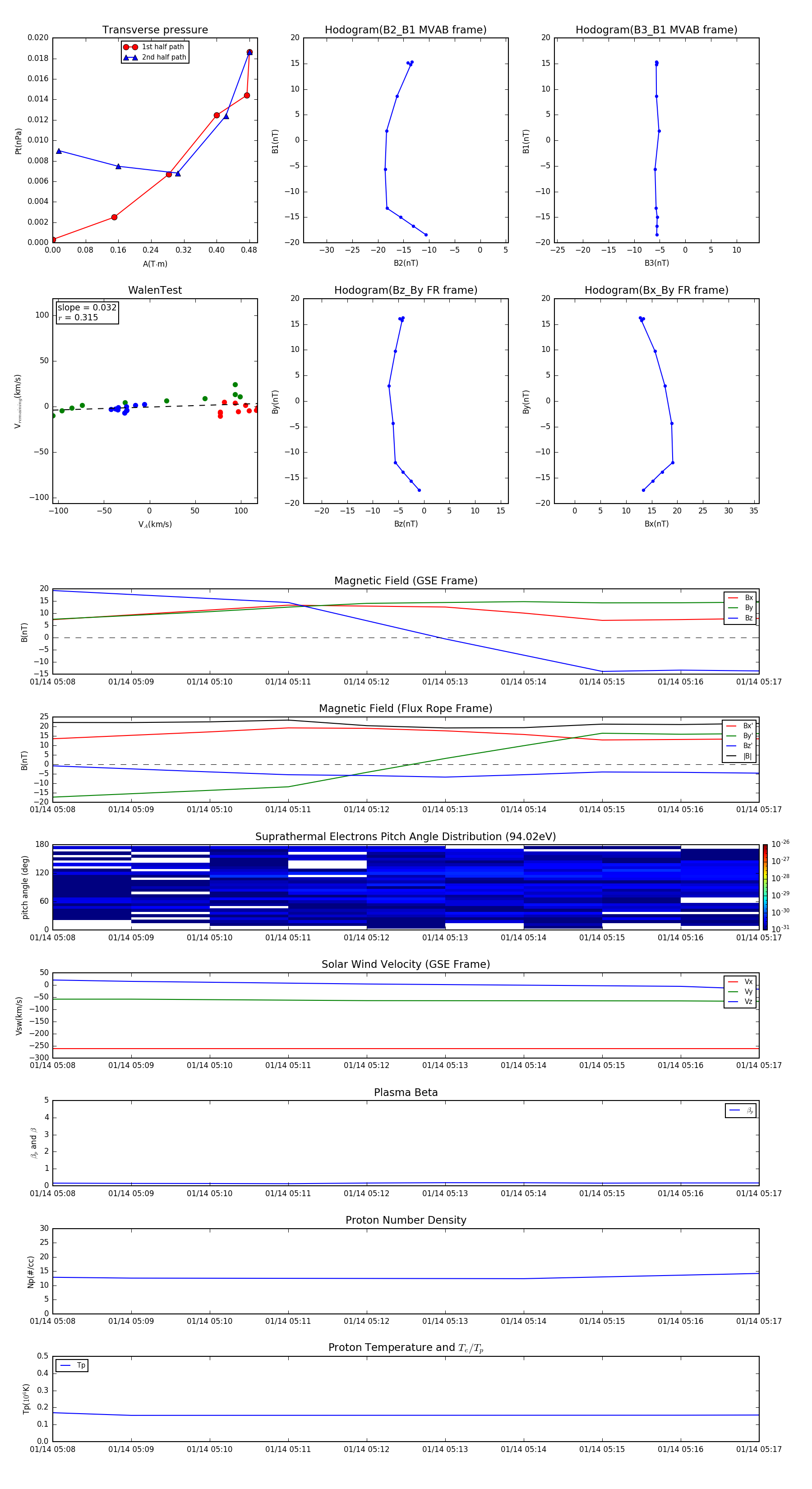Click the 'pitch angle (deg)' axis label
This screenshot has width=812, height=1489.
(25, 887)
